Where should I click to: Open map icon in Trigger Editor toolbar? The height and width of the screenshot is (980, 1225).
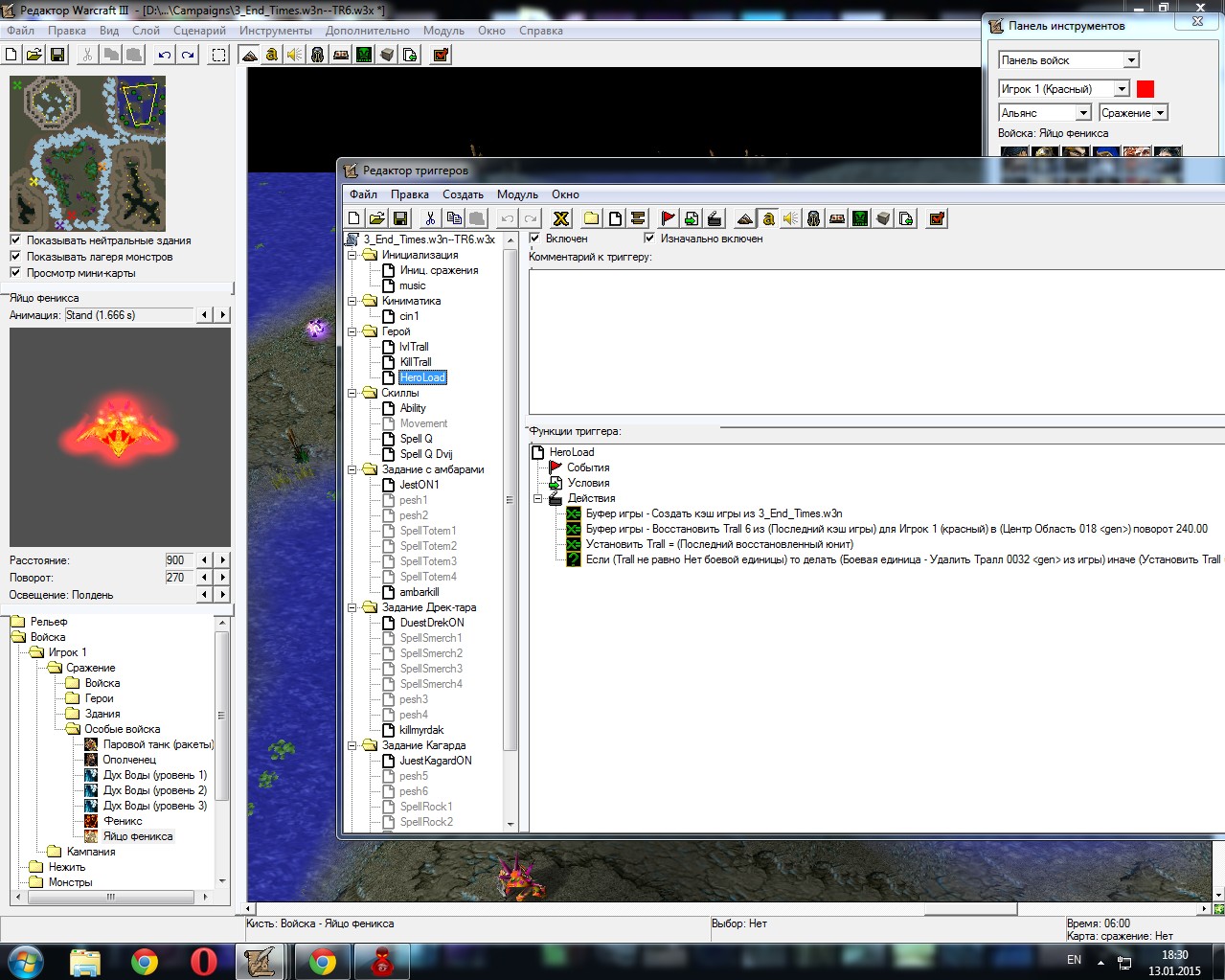click(x=377, y=218)
